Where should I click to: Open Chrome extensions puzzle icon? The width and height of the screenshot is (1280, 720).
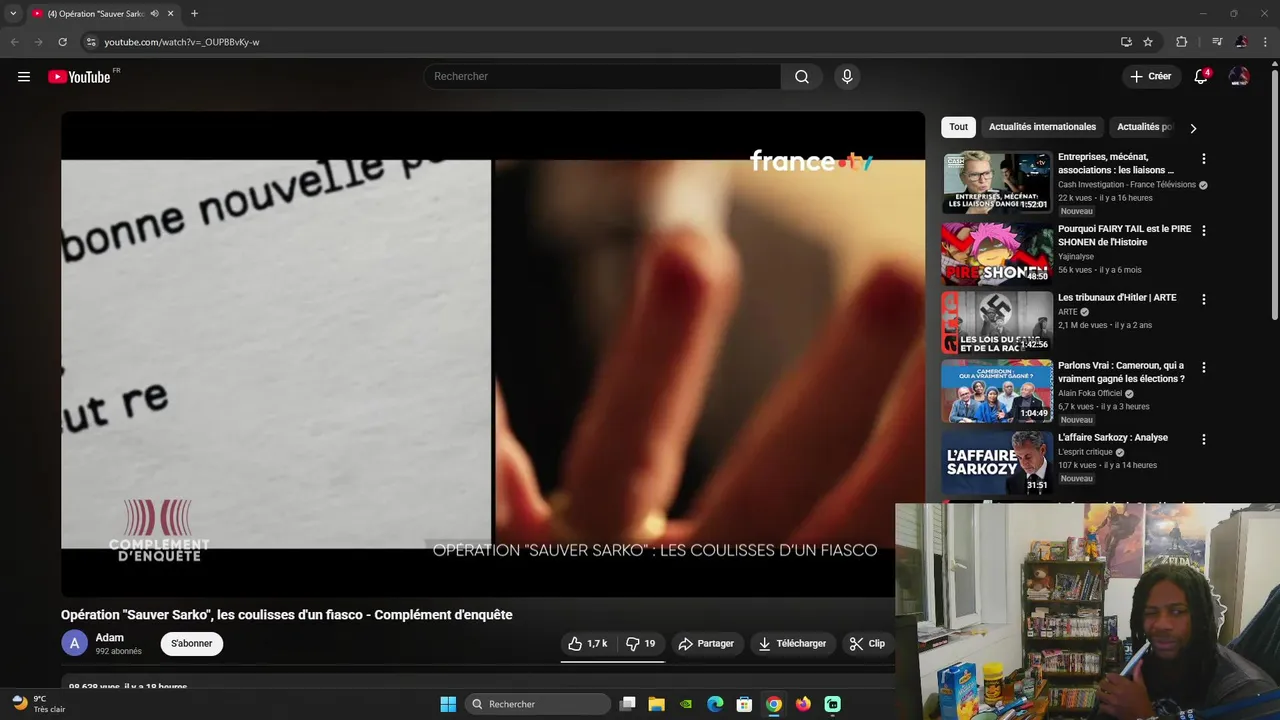click(x=1182, y=42)
